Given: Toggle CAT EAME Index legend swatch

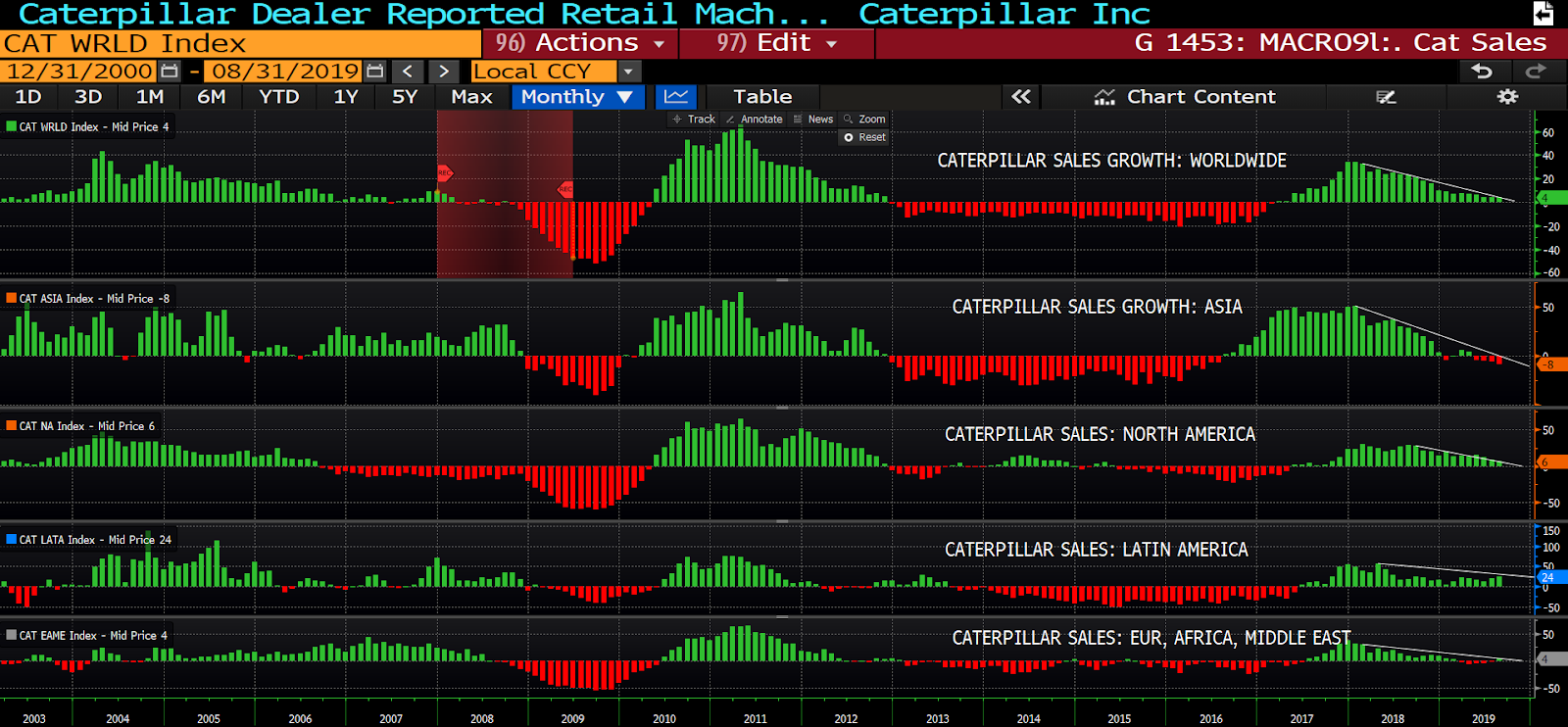Looking at the screenshot, I should pyautogui.click(x=11, y=635).
